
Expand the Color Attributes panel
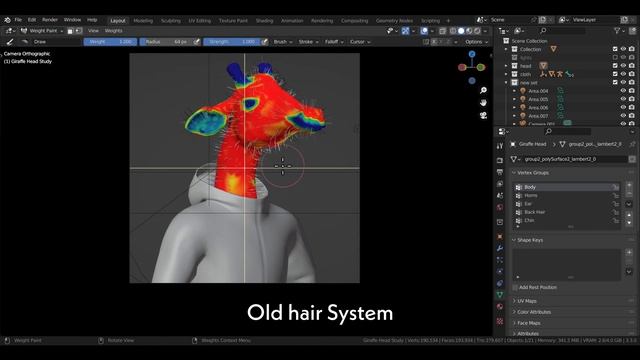point(533,312)
